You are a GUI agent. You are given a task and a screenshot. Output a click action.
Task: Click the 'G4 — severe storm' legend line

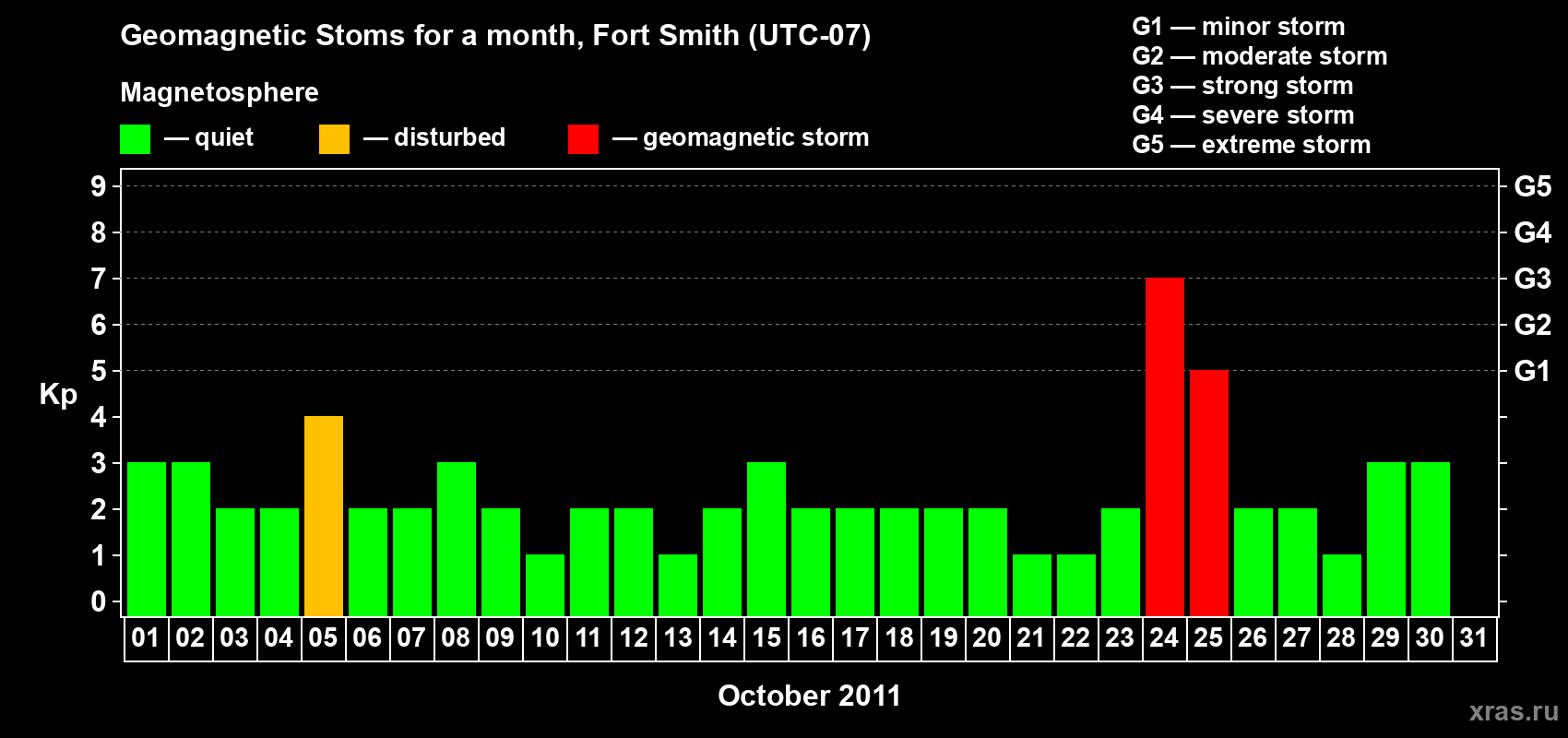click(1243, 115)
